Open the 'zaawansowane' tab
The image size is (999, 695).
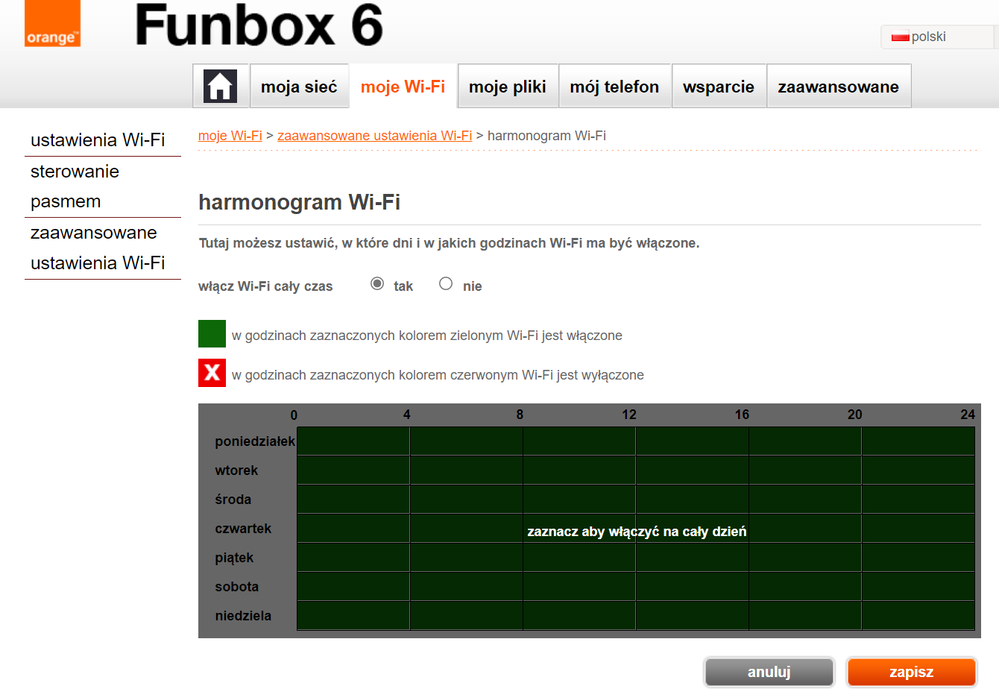(x=838, y=86)
